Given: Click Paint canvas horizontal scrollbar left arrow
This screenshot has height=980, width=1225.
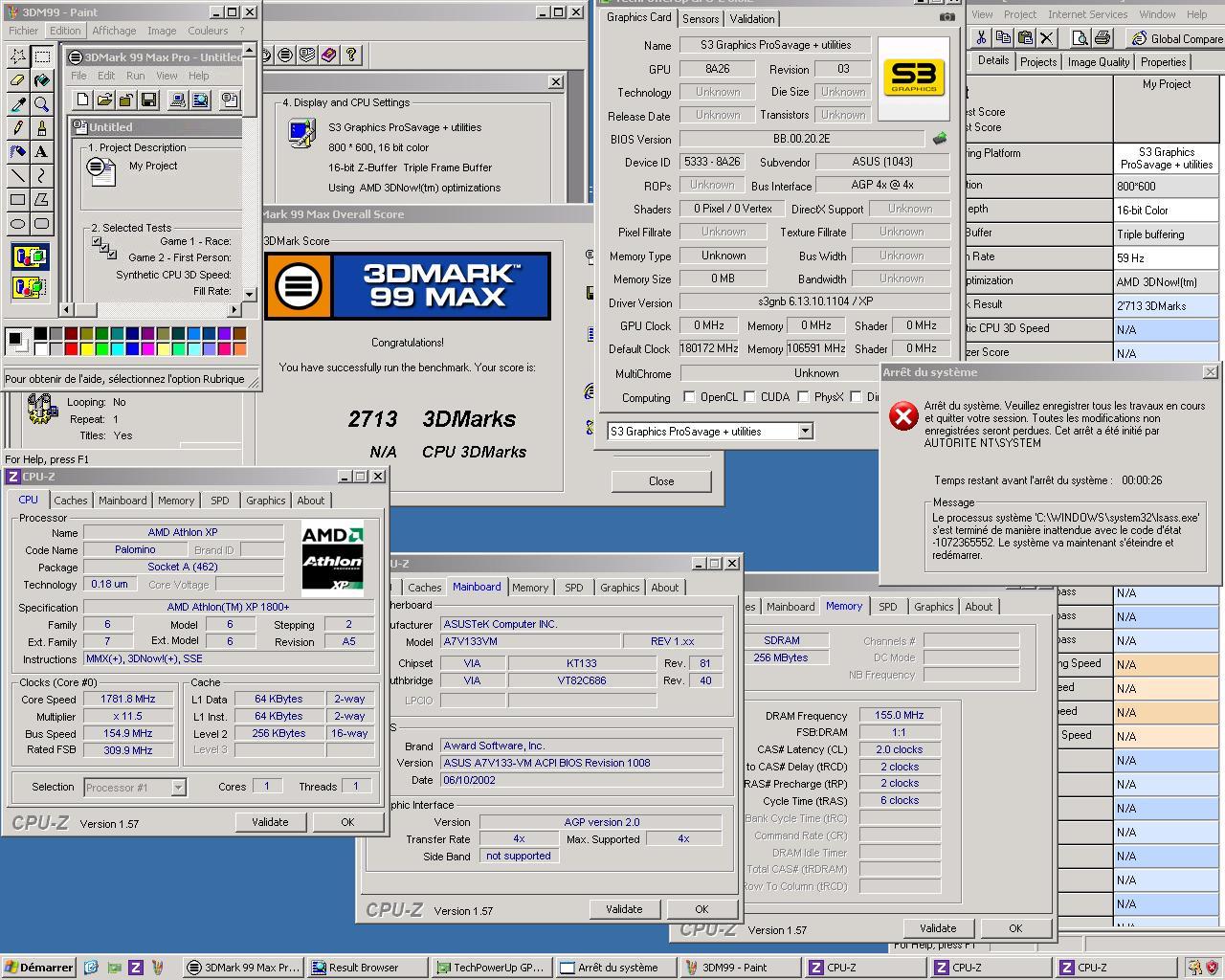Looking at the screenshot, I should point(66,309).
